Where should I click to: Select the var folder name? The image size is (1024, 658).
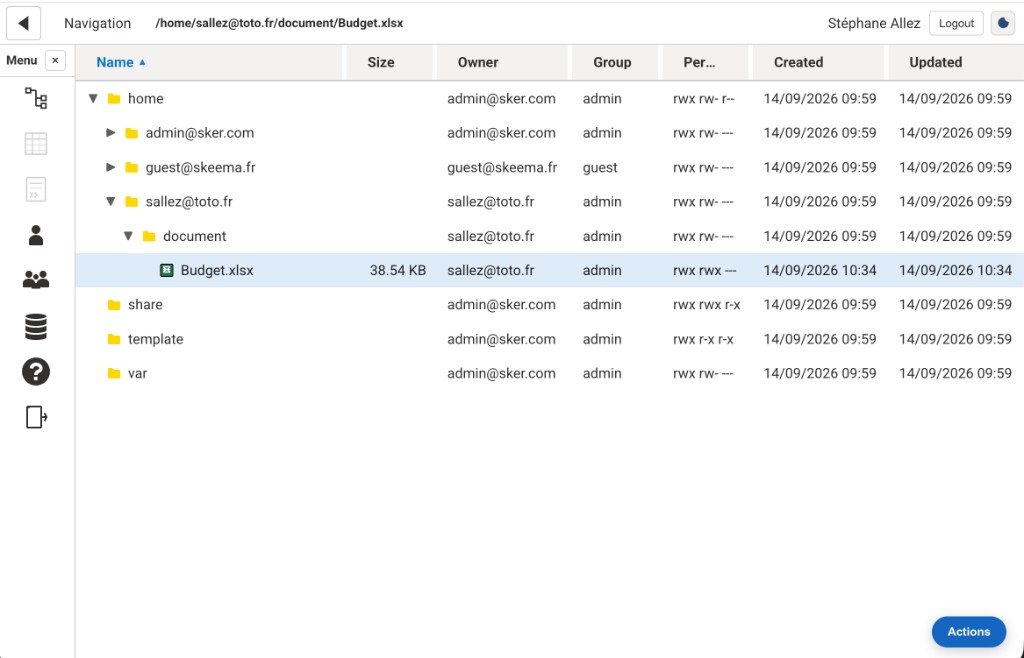[137, 373]
